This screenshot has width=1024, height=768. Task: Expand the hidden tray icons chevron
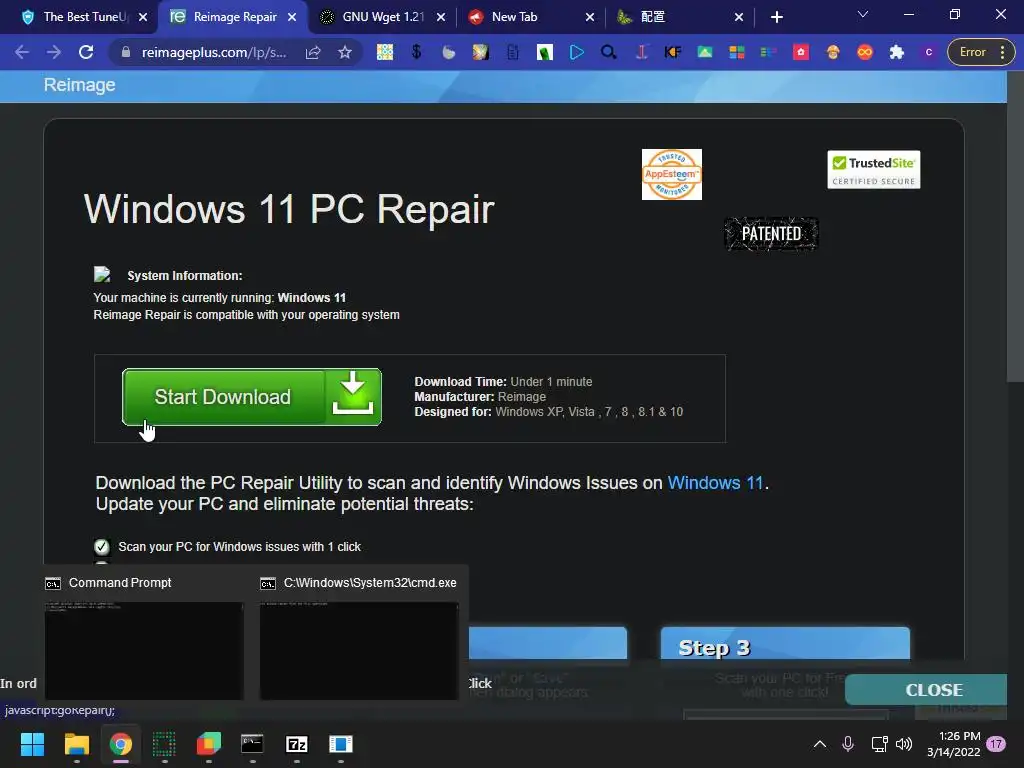[820, 744]
